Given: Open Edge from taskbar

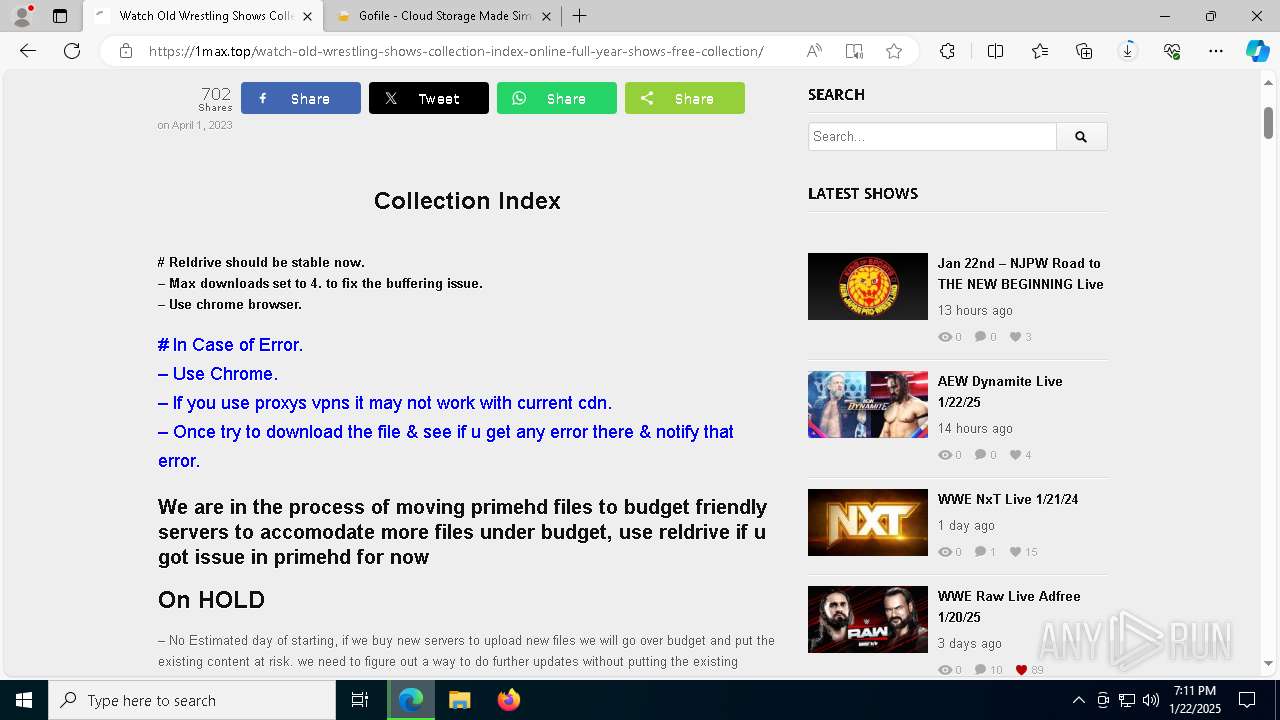Looking at the screenshot, I should pos(411,700).
